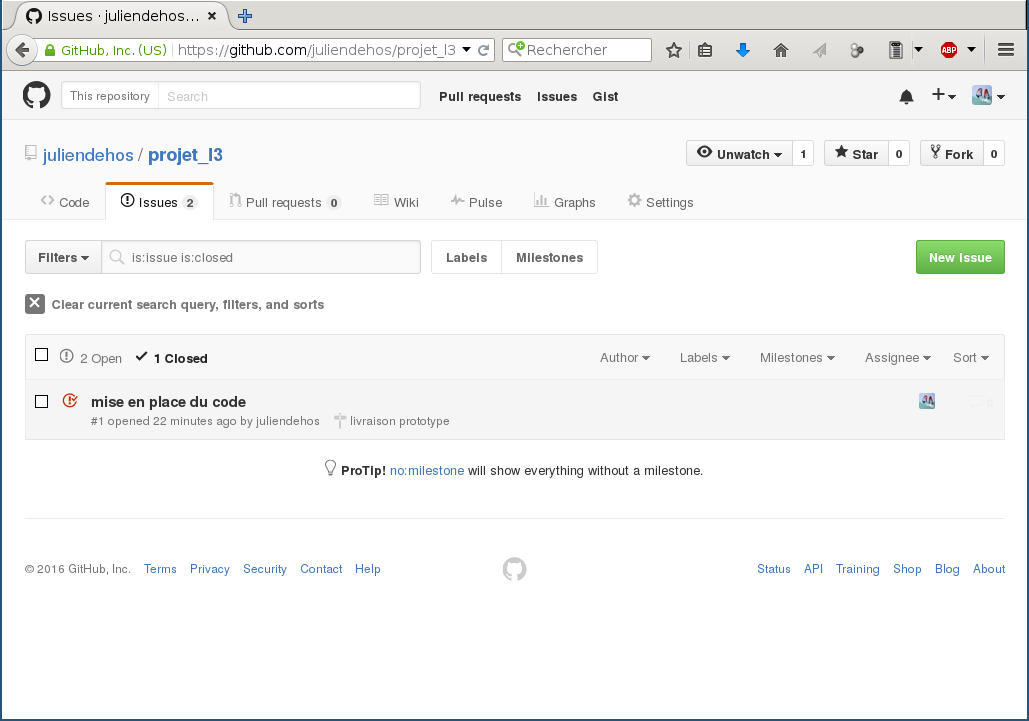
Task: Click the clipboard toolbar icon
Action: 895,50
